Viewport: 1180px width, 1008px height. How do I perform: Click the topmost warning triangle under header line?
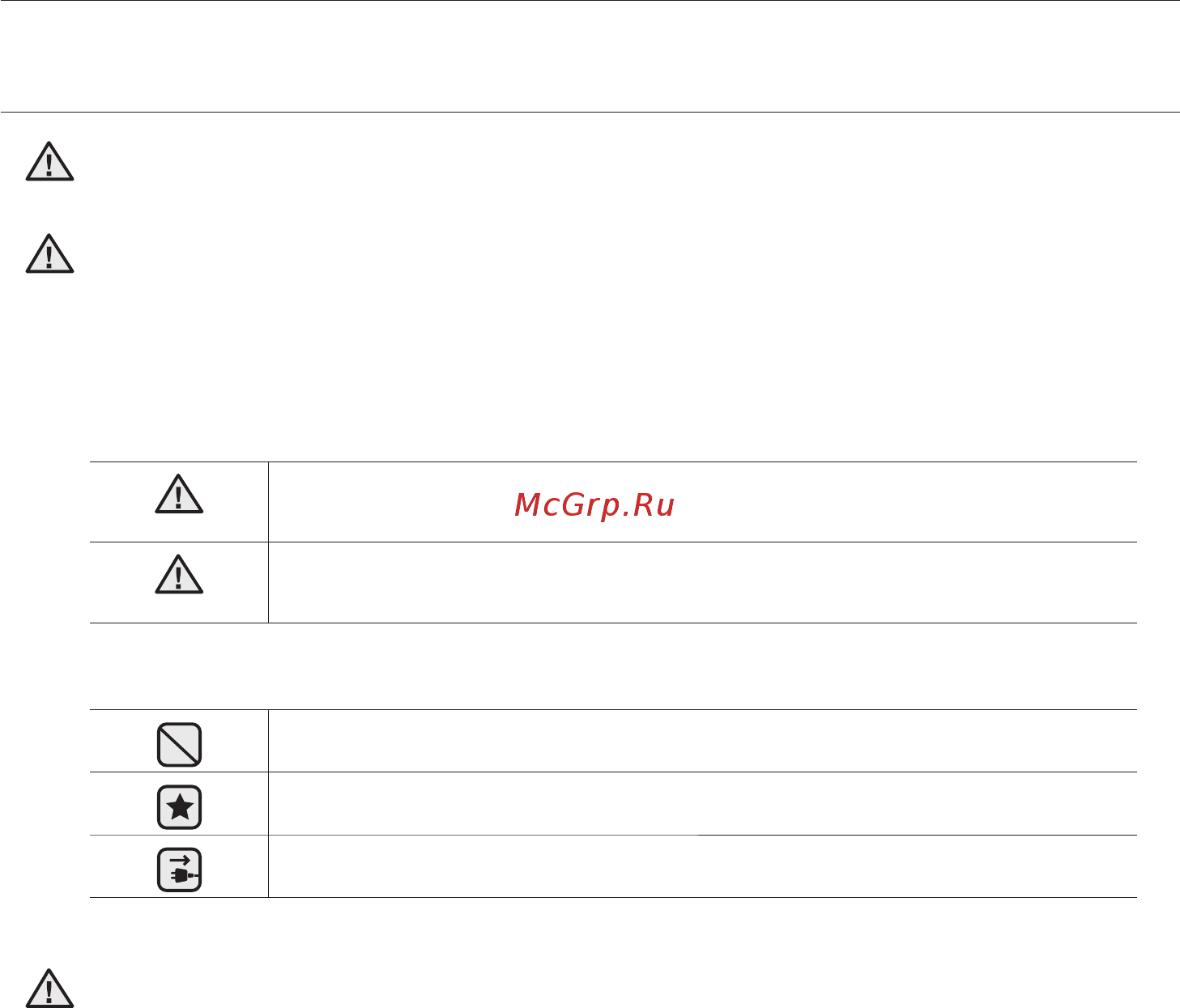(49, 161)
